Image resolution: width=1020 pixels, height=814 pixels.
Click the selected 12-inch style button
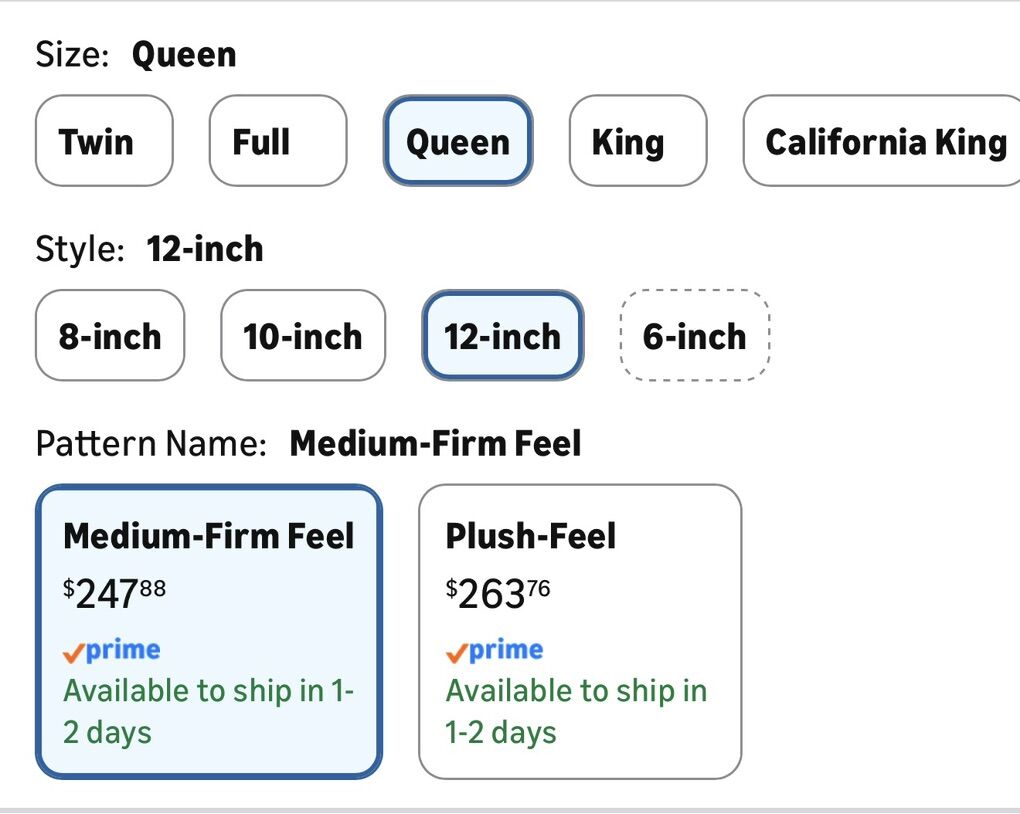502,336
